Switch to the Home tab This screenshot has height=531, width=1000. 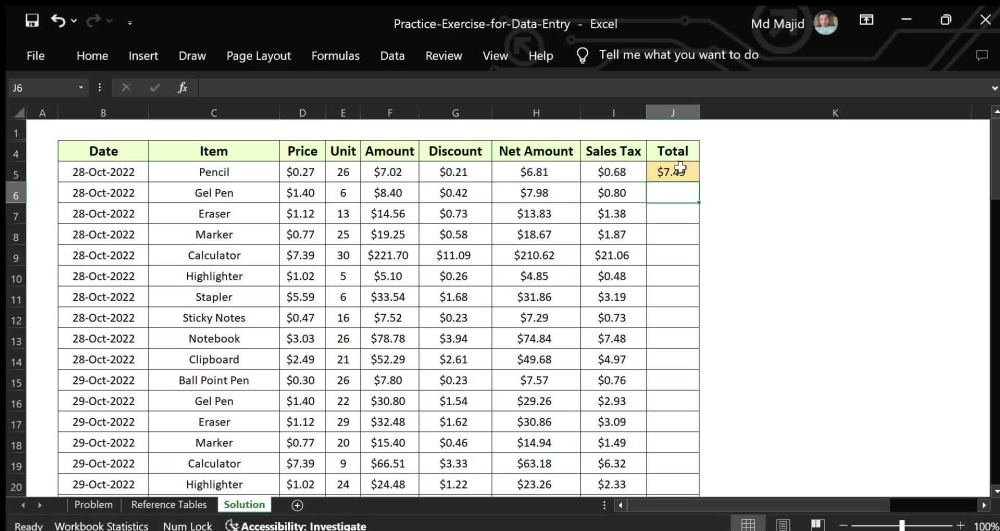[92, 56]
